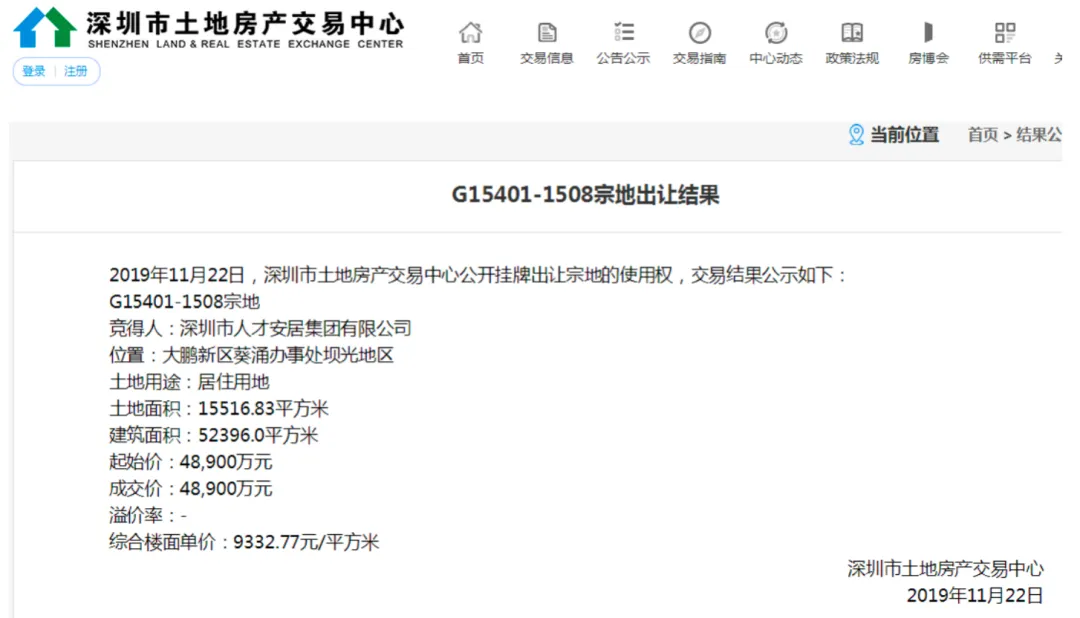The width and height of the screenshot is (1080, 618).
Task: Click the 起始价：48,900万元 line
Action: tap(191, 462)
